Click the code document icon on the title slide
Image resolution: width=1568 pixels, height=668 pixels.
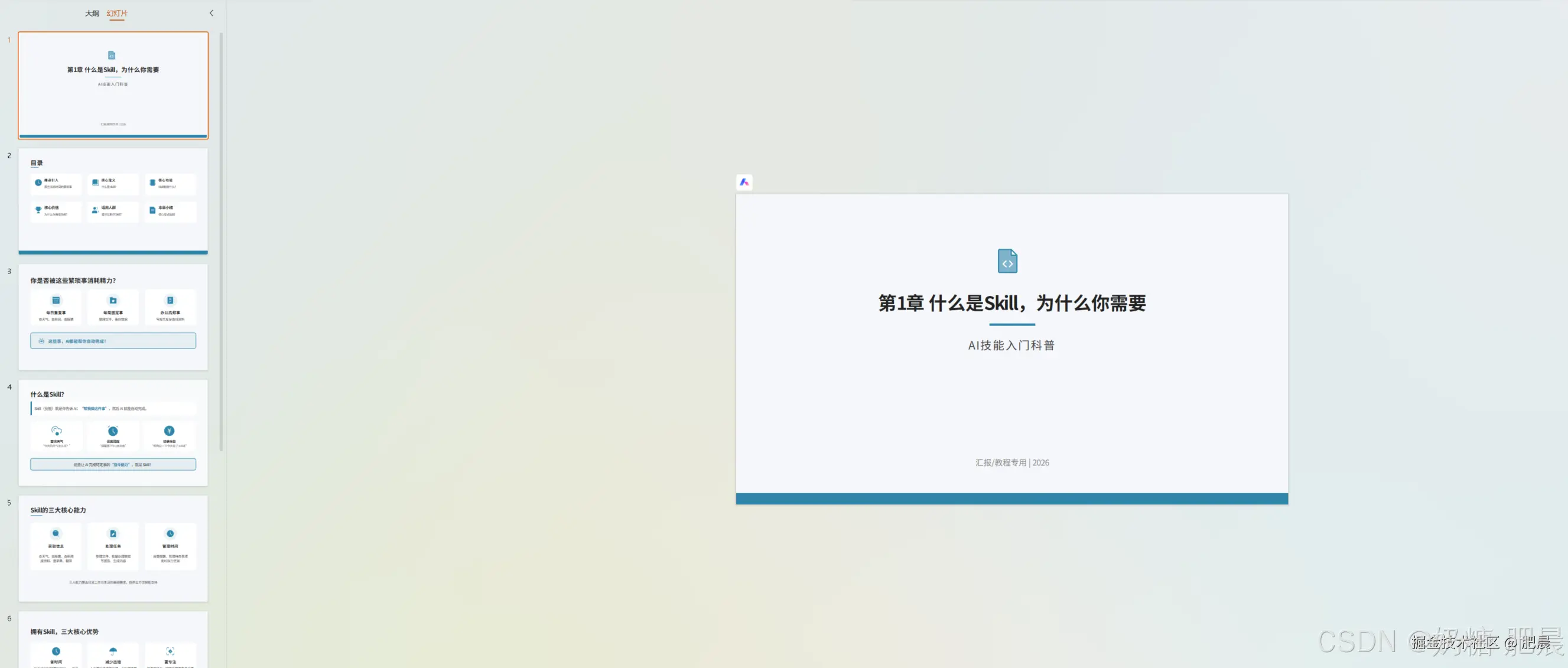point(1007,262)
